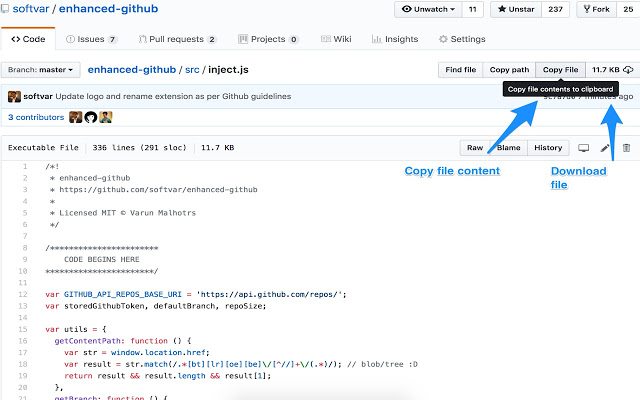The height and width of the screenshot is (400, 640).
Task: Unstar this repository
Action: (x=516, y=9)
